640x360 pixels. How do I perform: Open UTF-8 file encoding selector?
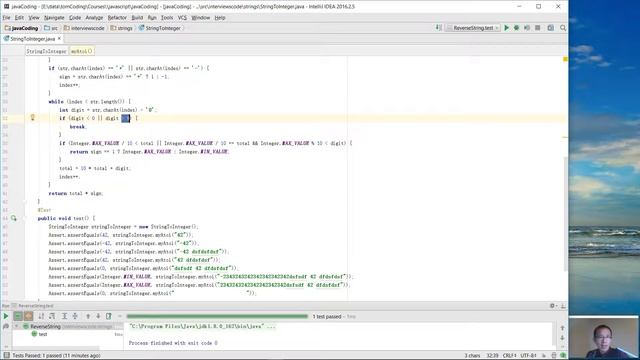coord(529,356)
